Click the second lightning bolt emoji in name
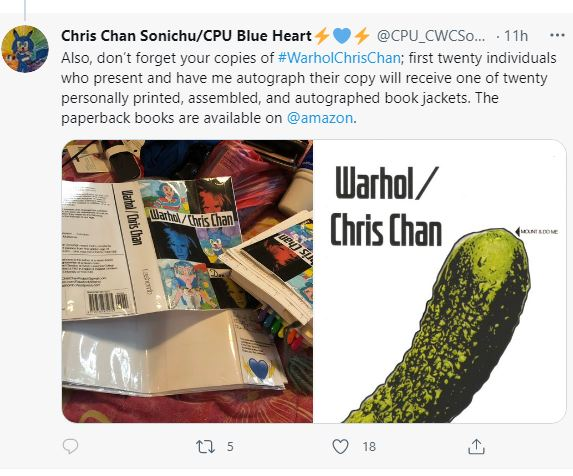 pyautogui.click(x=362, y=36)
